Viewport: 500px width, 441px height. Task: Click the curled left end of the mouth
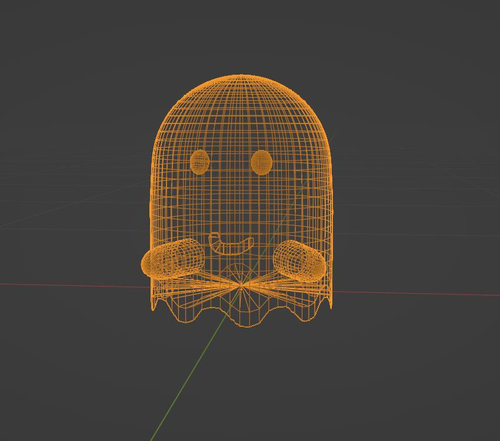(214, 237)
